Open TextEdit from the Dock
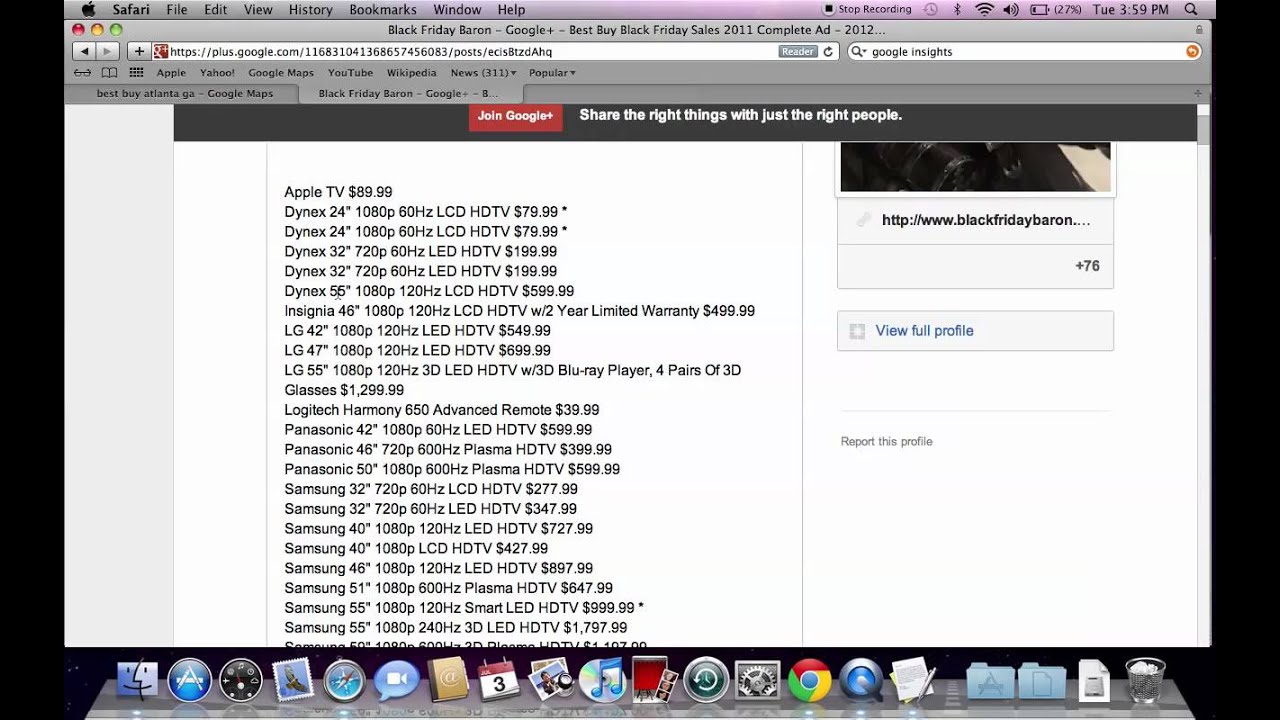Image resolution: width=1280 pixels, height=720 pixels. [x=912, y=682]
